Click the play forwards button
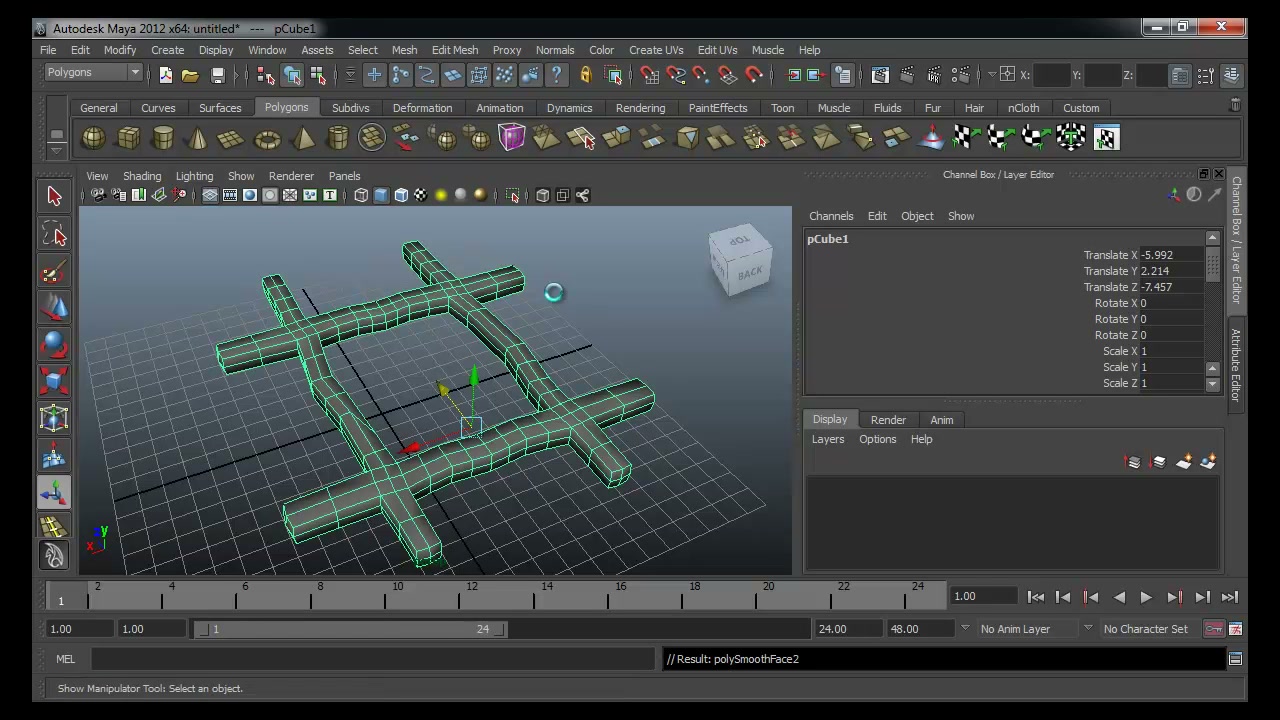1280x720 pixels. 1146,597
